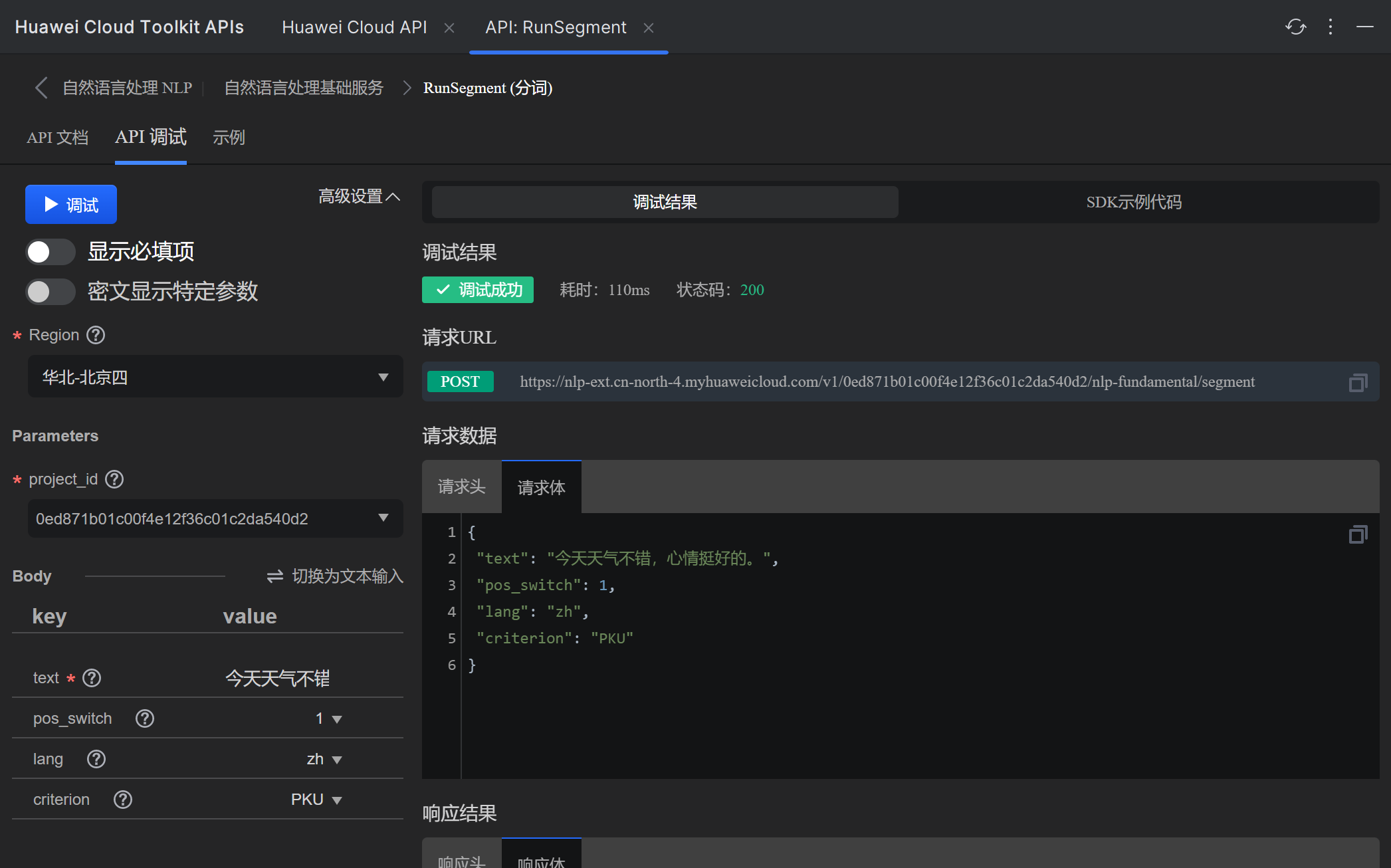Click 切换为文本输入 link
The image size is (1391, 868).
tap(335, 576)
